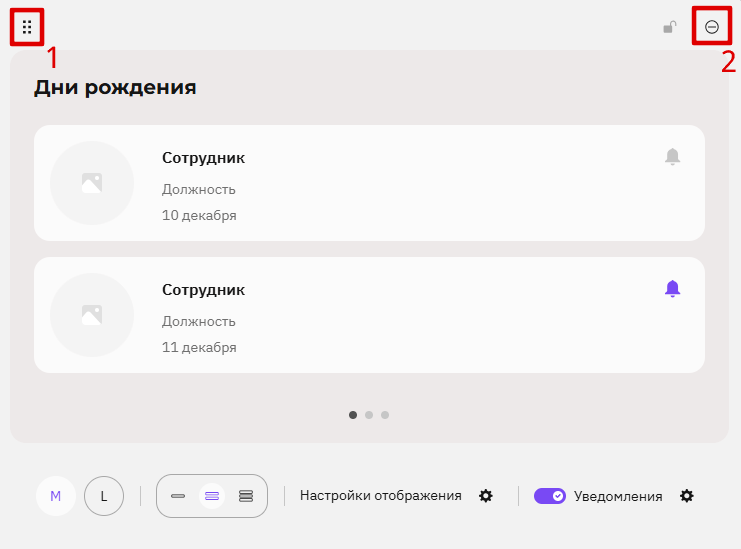The width and height of the screenshot is (741, 549).
Task: Open the Уведомления gear icon
Action: click(687, 496)
